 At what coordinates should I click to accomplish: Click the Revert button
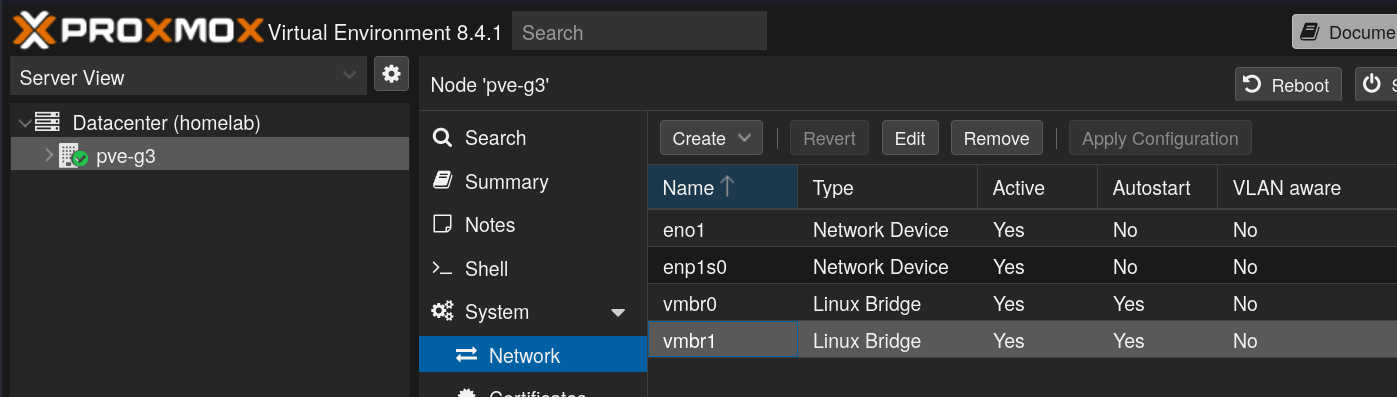pos(829,138)
